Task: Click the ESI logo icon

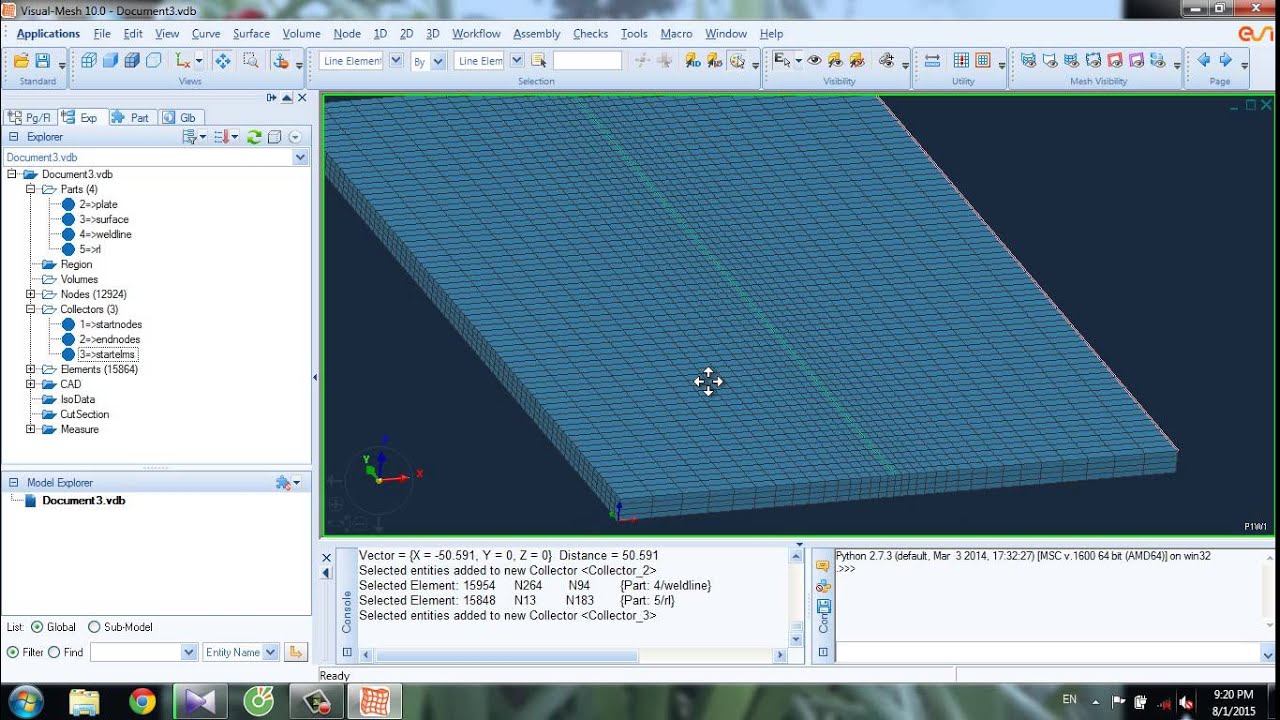Action: coord(1255,34)
